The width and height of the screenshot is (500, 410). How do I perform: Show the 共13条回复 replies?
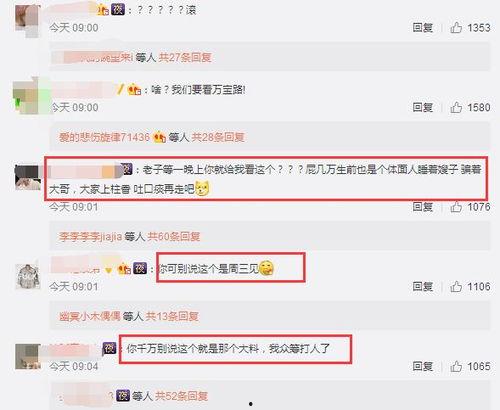point(172,316)
